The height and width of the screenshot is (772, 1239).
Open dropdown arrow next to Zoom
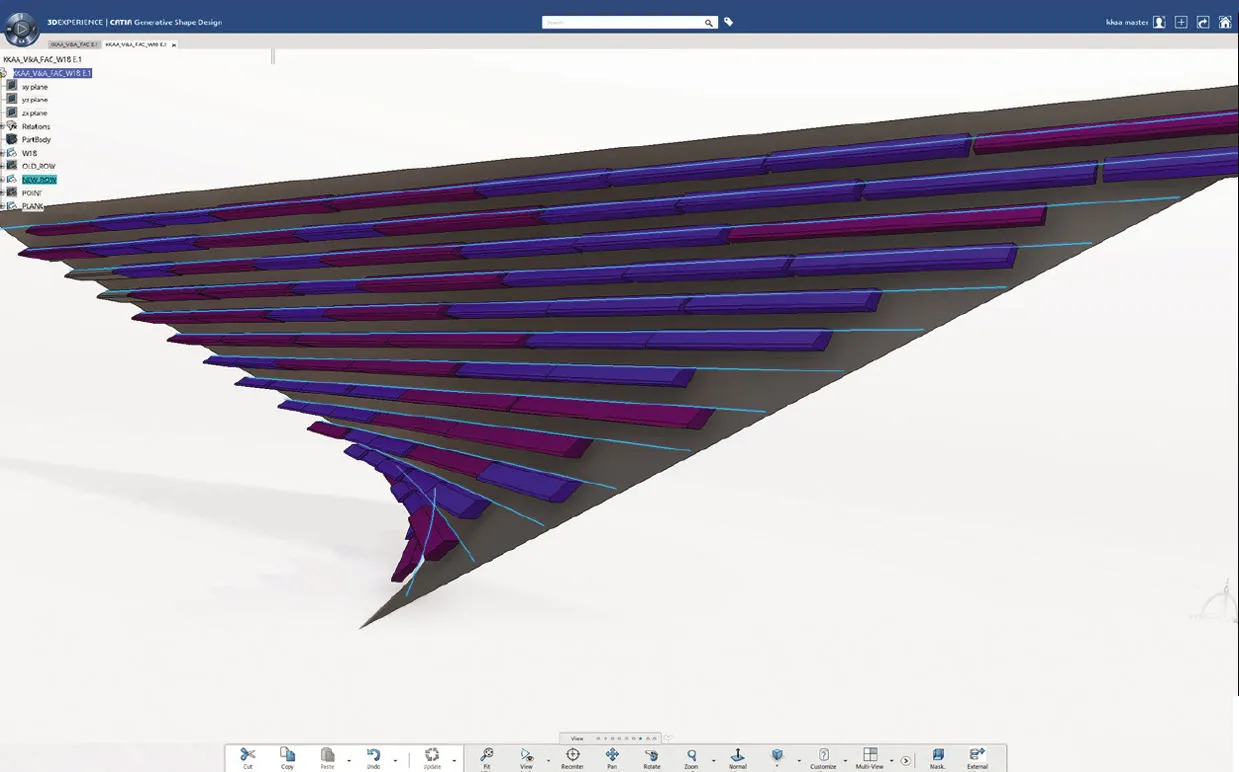[713, 761]
